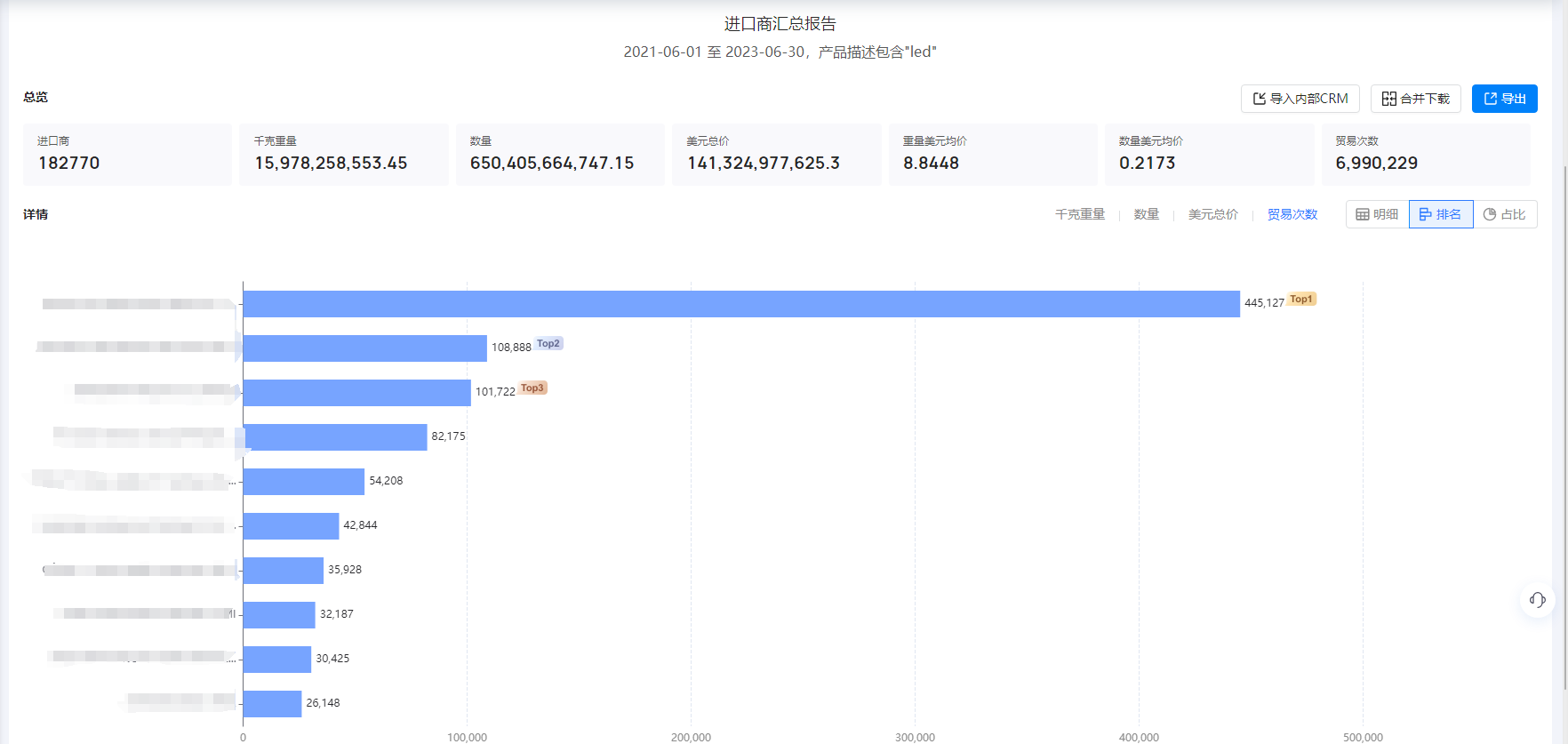Viewport: 1568px width, 744px height.
Task: Click the Top1 badge on chart
Action: 1301,300
